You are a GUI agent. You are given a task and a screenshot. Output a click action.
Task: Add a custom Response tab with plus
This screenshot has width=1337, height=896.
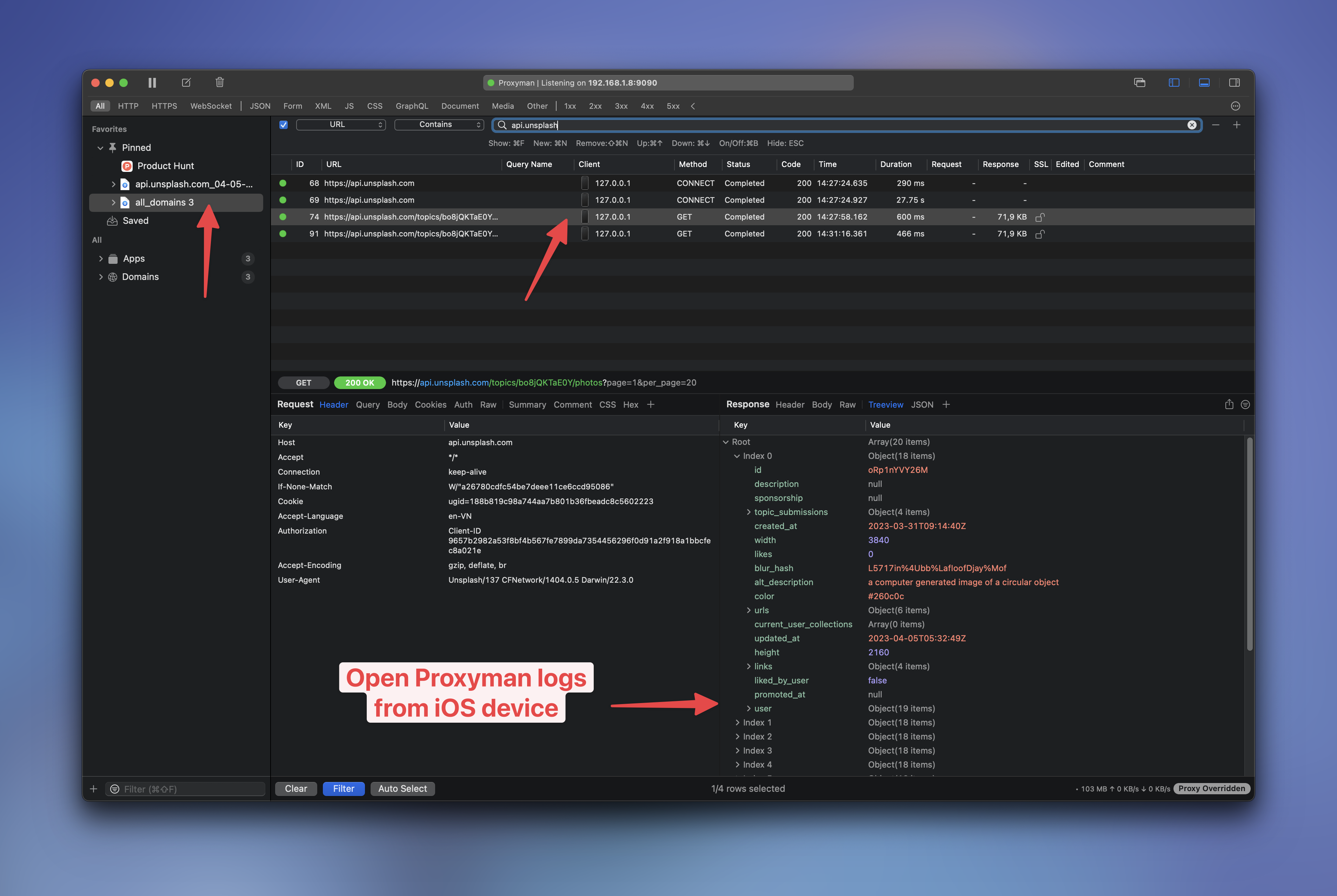(x=946, y=404)
